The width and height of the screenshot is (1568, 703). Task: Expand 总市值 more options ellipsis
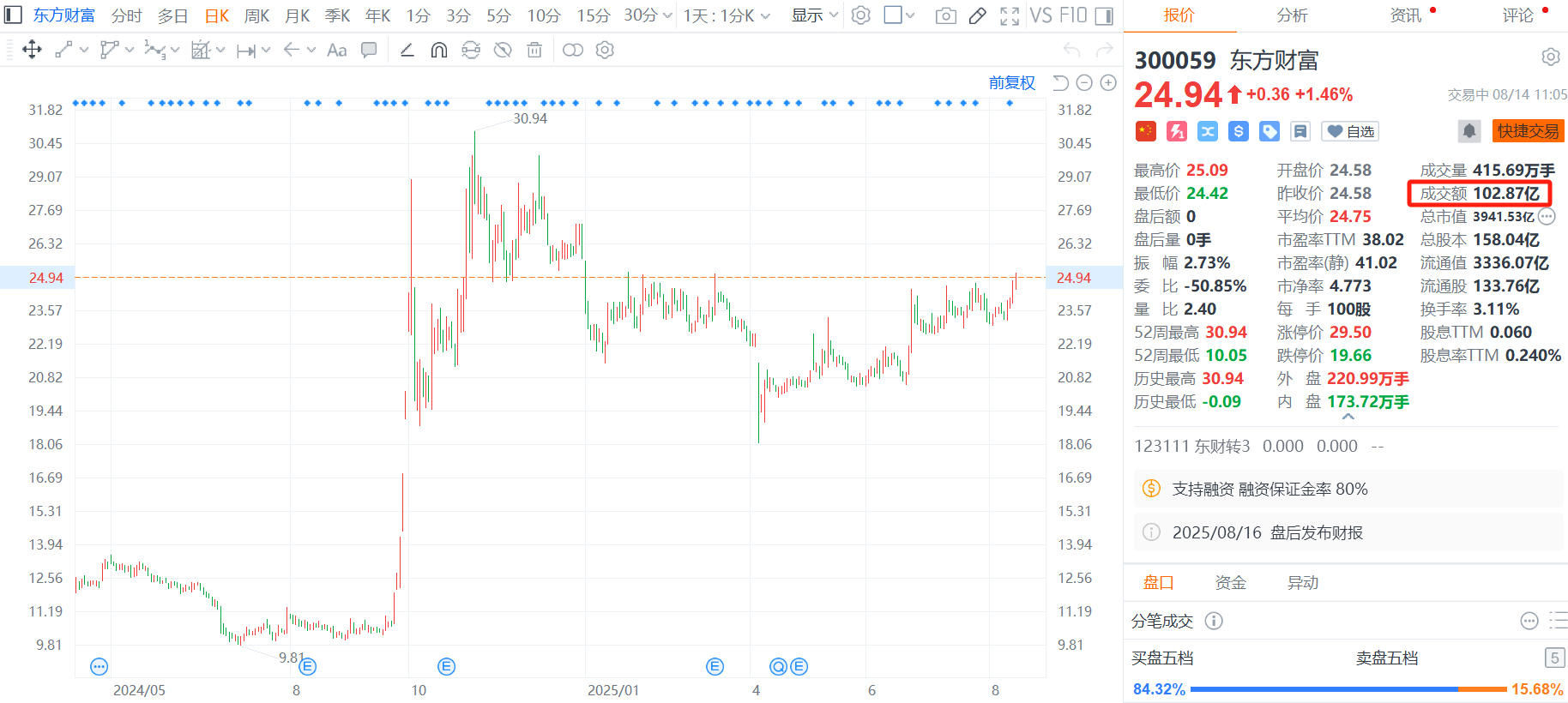[x=1546, y=216]
